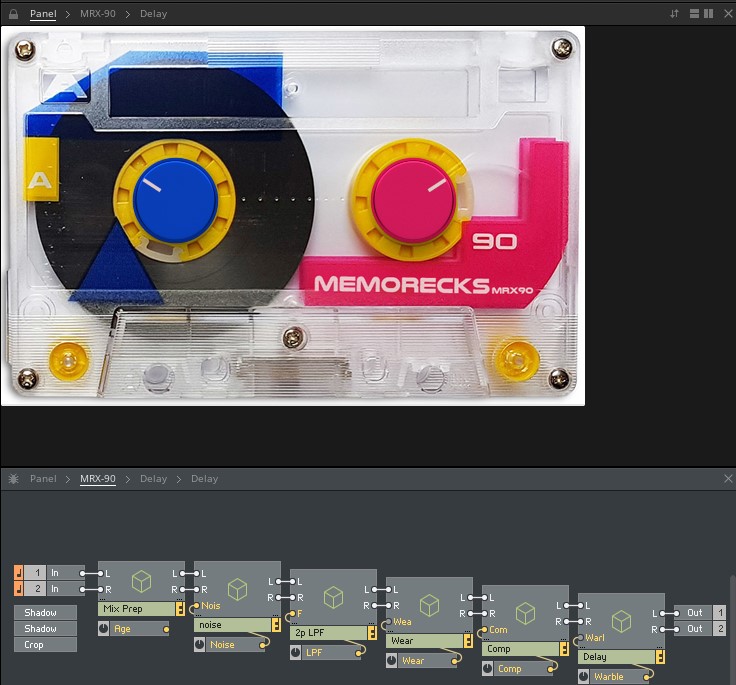Screen dimensions: 736x685
Task: Toggle the structure view pin icon
Action: coord(13,479)
